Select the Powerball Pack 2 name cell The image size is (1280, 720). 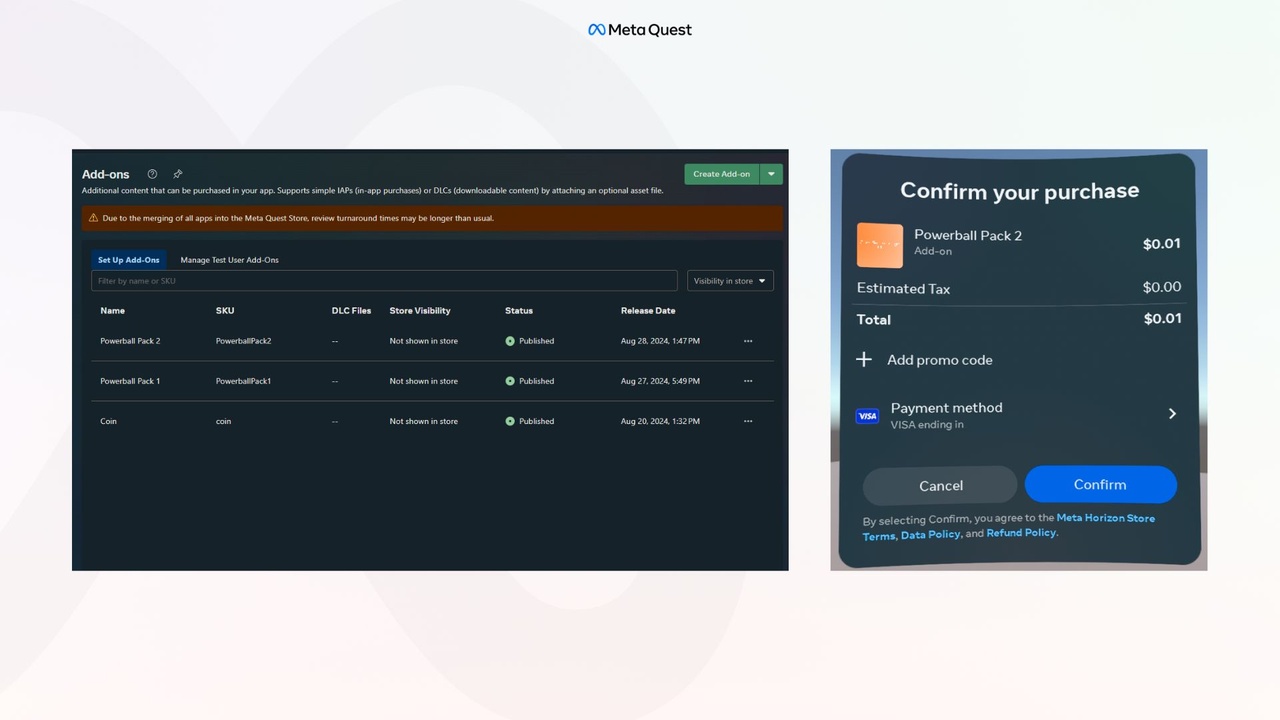point(130,341)
